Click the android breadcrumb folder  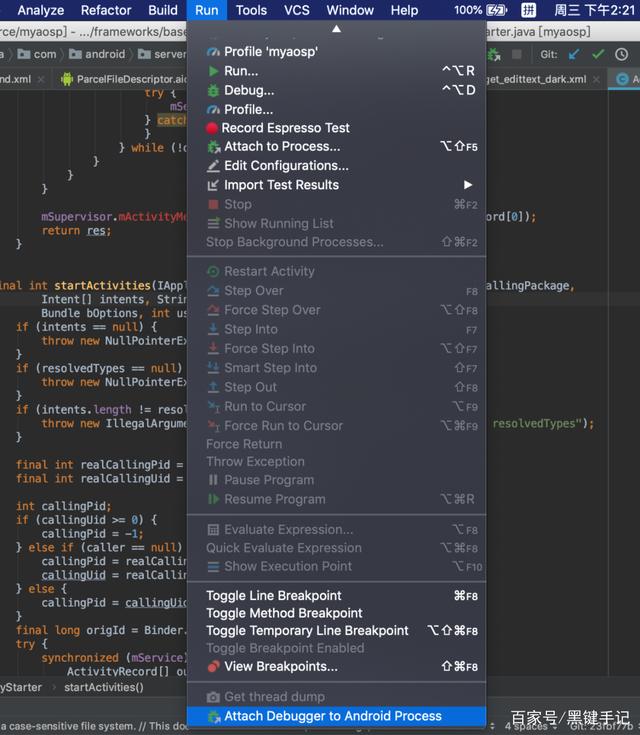pos(97,54)
